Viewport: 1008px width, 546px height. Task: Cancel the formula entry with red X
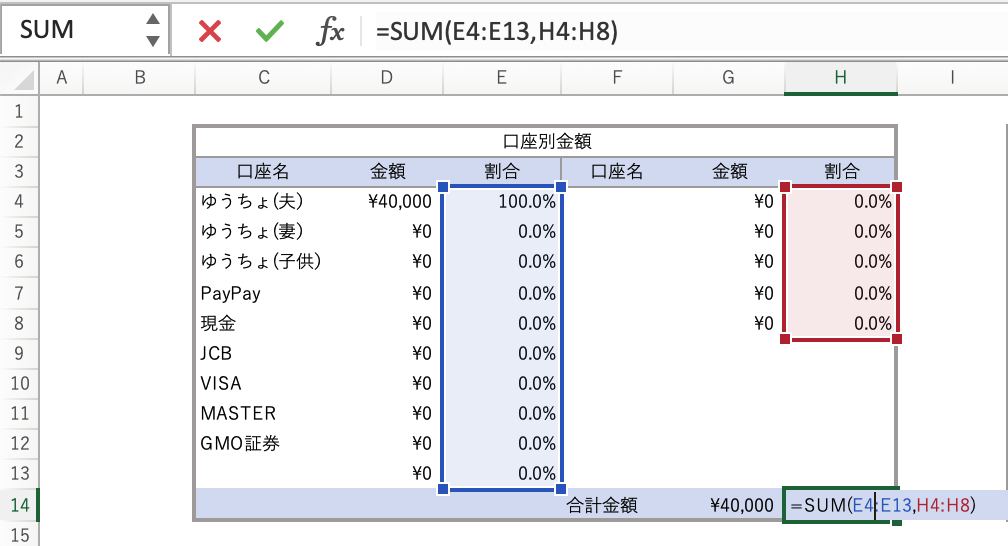[x=210, y=31]
